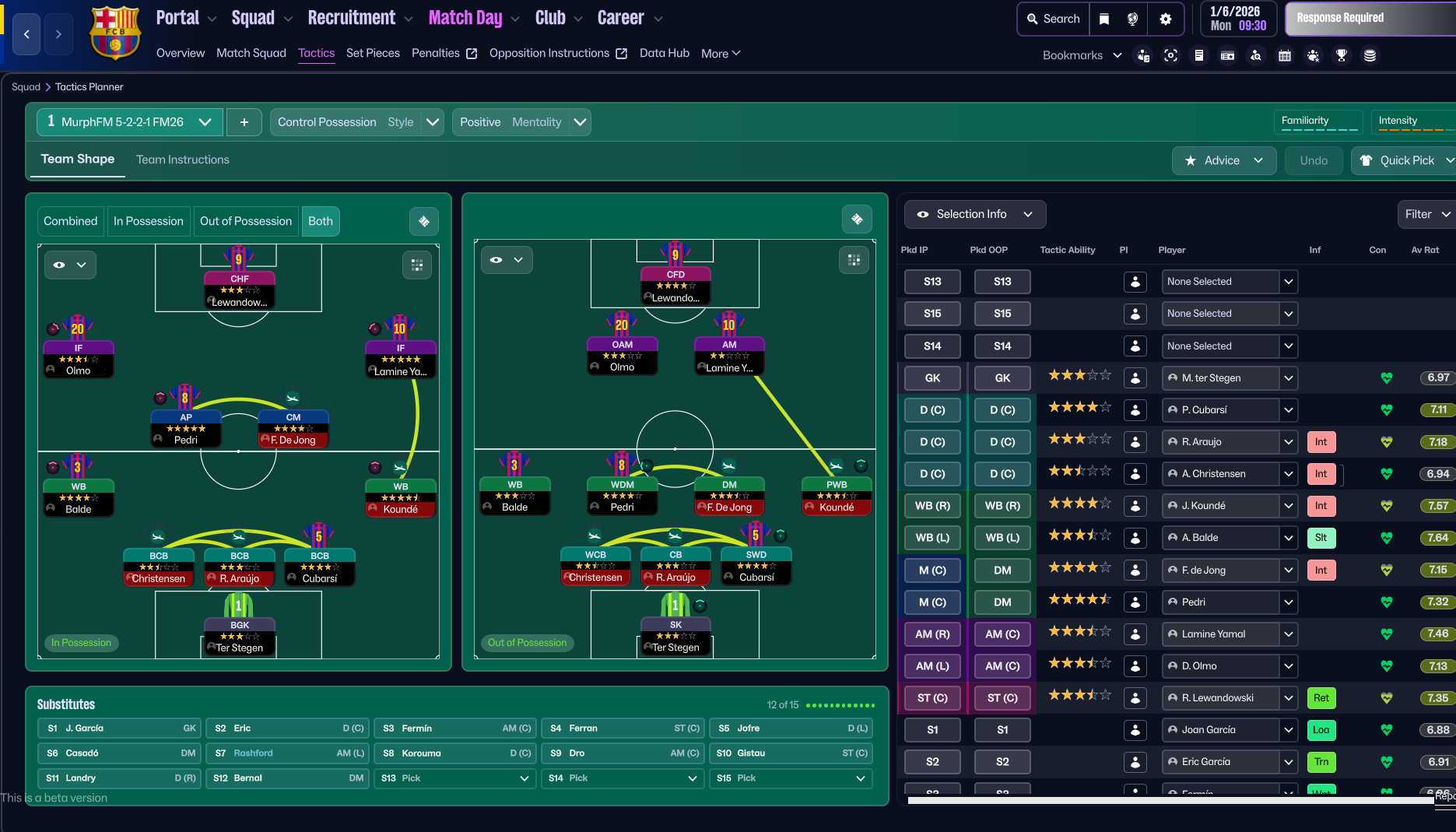The height and width of the screenshot is (832, 1456).
Task: Expand the Positive Mentality dropdown
Action: [580, 122]
